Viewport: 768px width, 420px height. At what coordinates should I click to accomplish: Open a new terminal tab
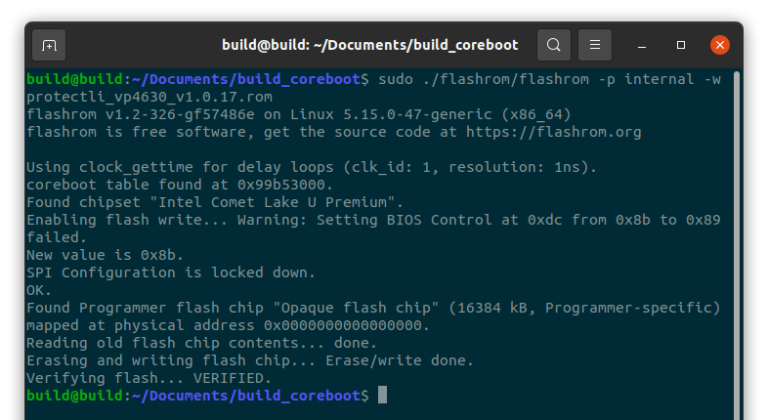tap(49, 45)
